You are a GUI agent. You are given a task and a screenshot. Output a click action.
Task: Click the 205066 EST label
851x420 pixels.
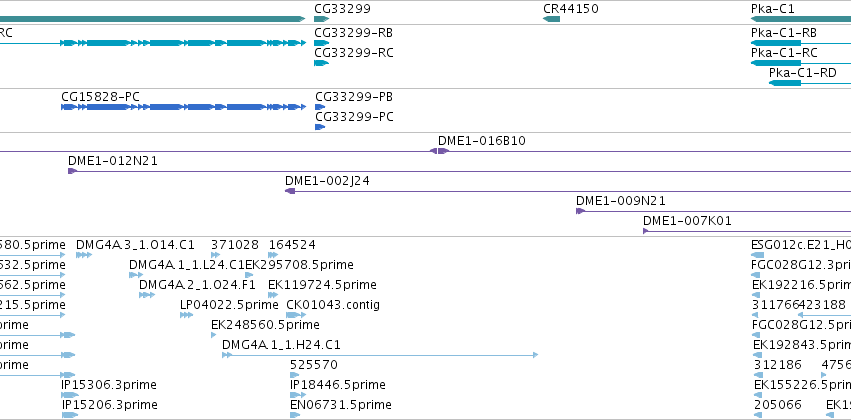point(777,405)
